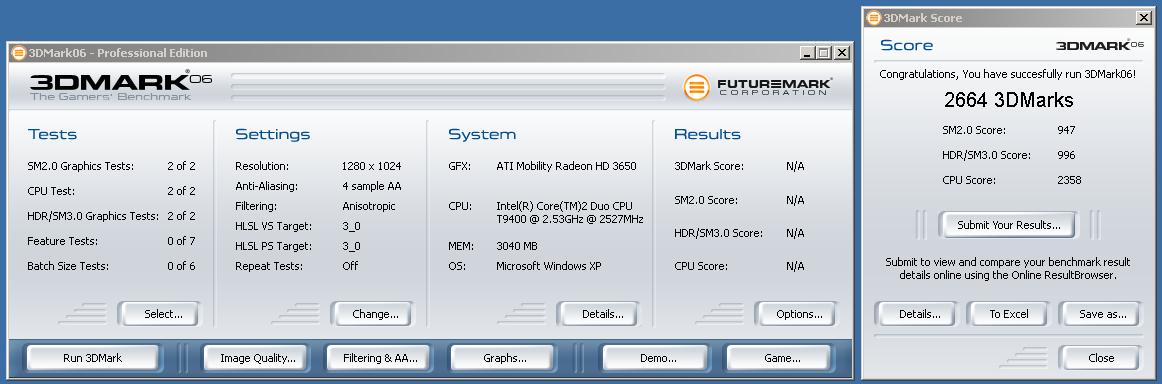Open system Details in main window
This screenshot has width=1162, height=384.
tap(602, 314)
